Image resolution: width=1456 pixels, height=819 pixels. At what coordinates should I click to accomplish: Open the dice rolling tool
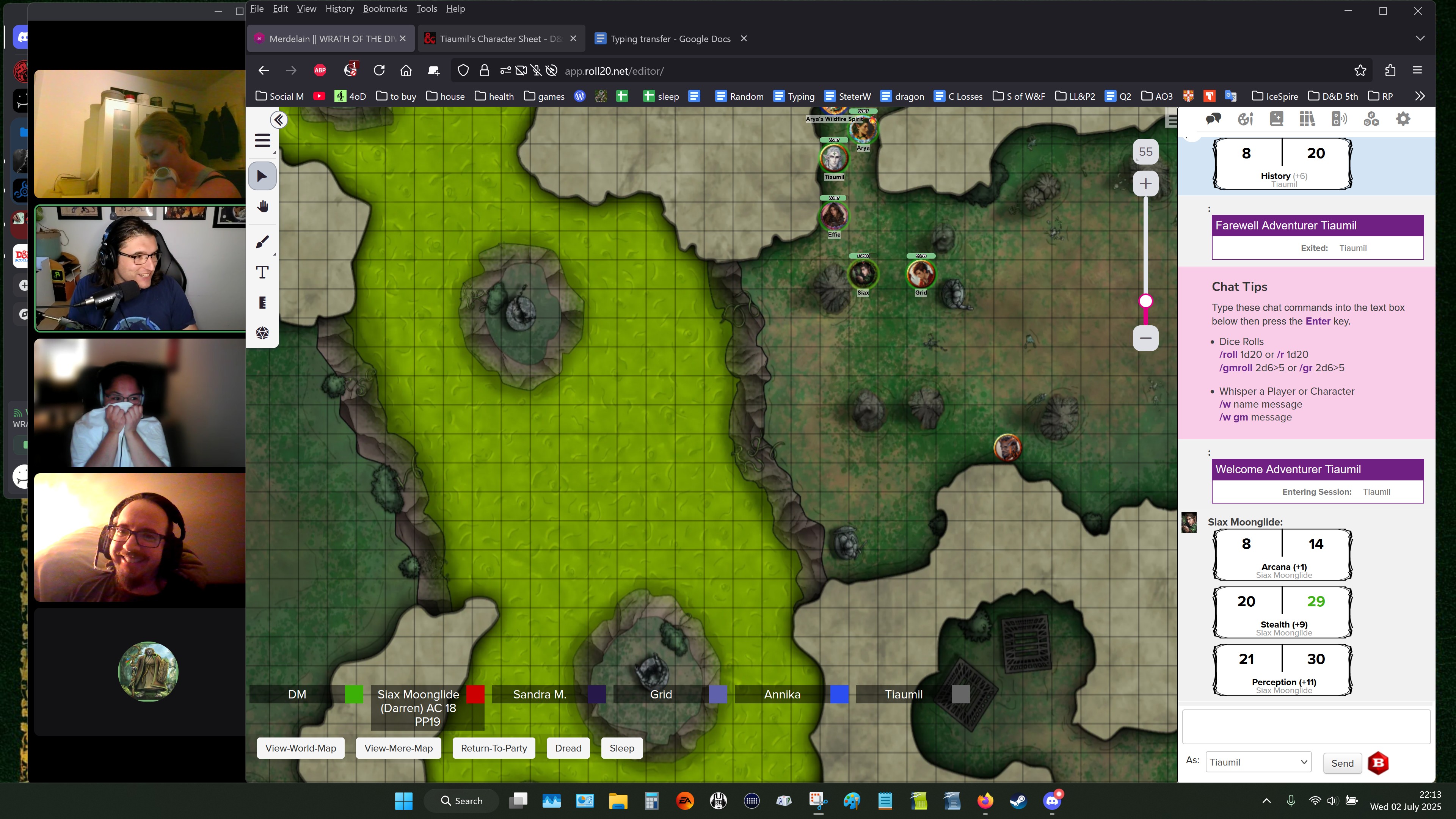pyautogui.click(x=262, y=333)
